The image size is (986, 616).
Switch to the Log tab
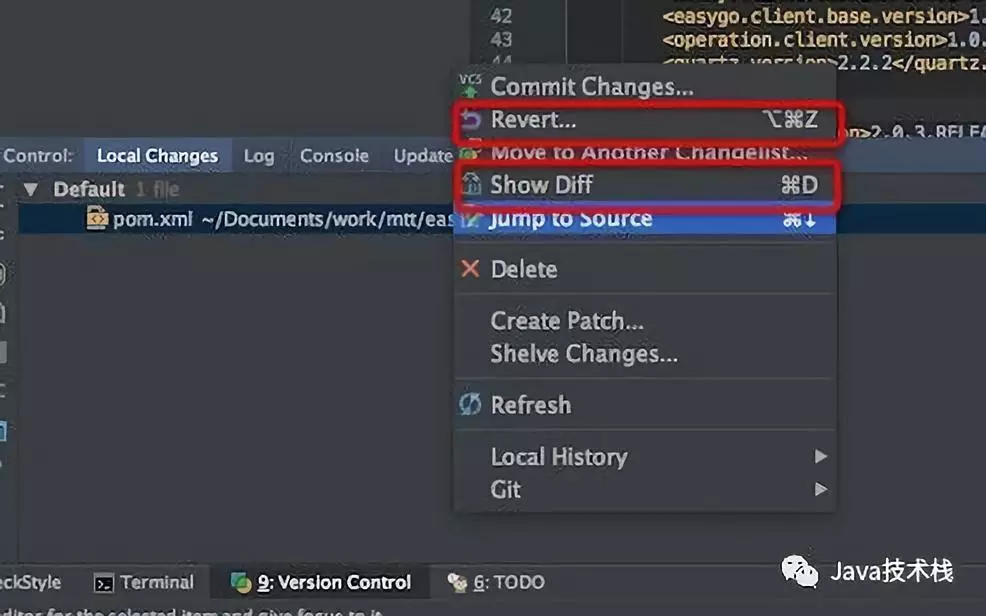258,156
